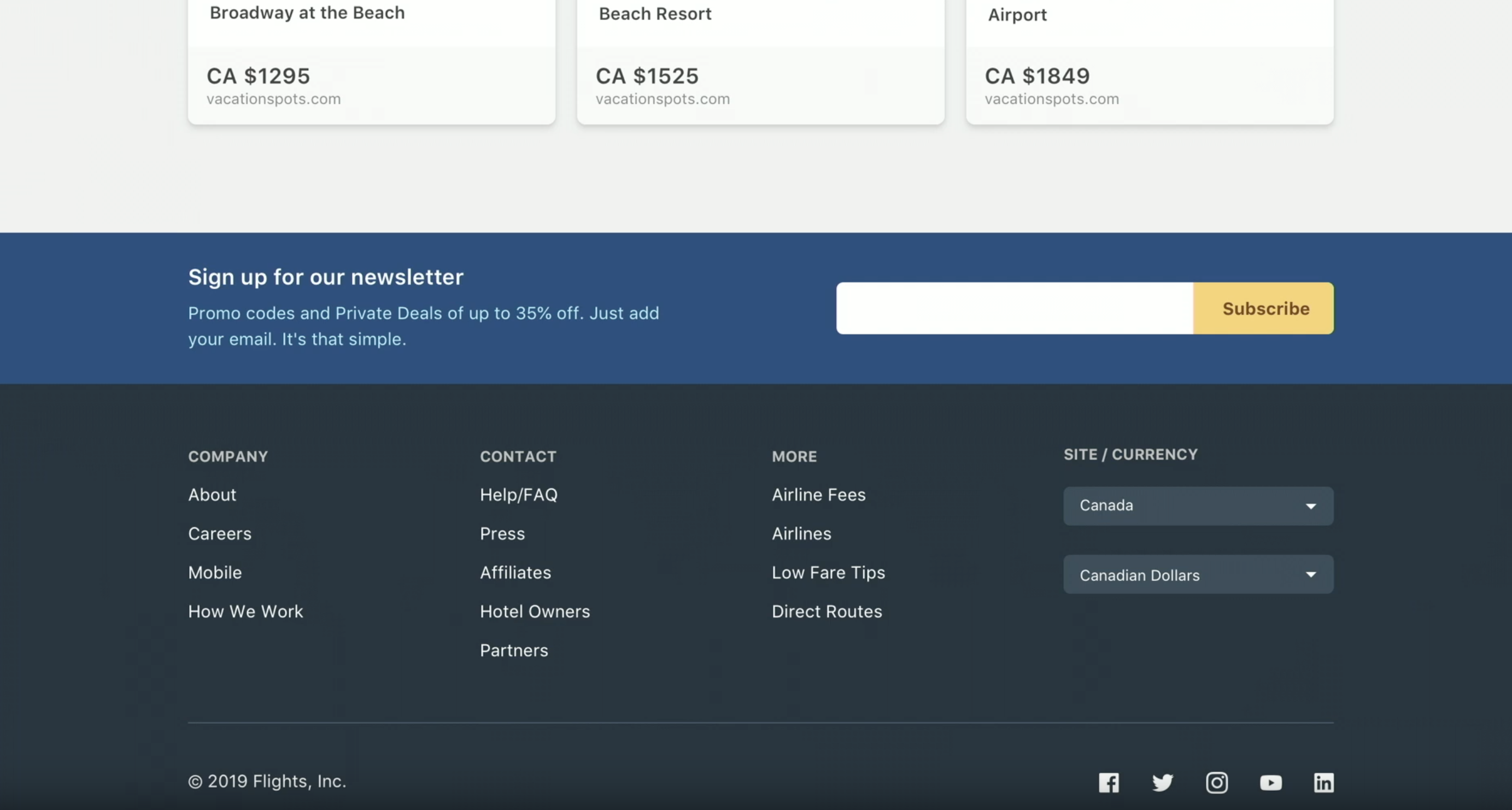Visit the Airline Fees link
The height and width of the screenshot is (810, 1512).
tap(818, 495)
